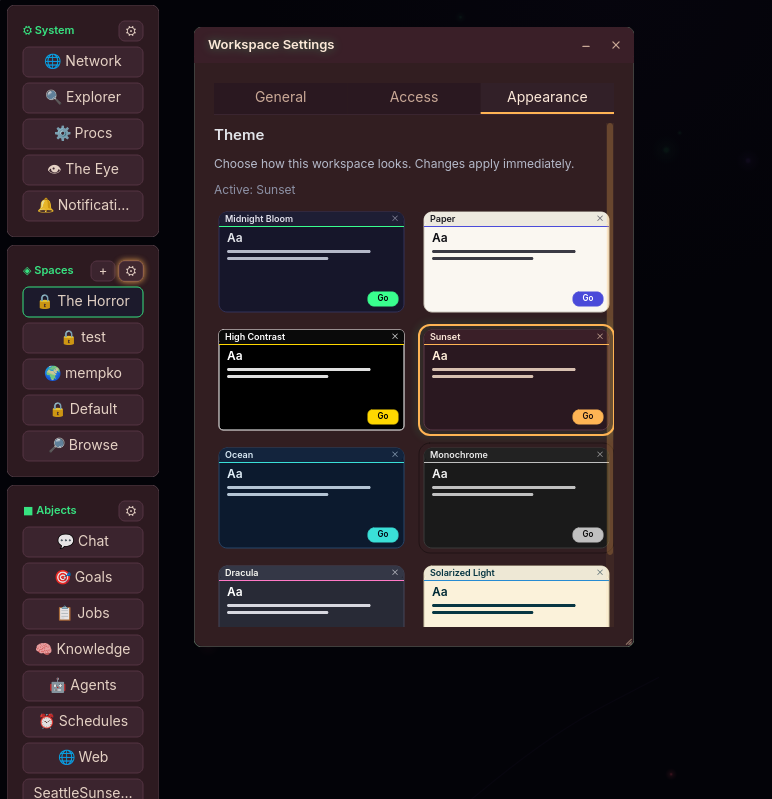Click the theme list scrollbar
This screenshot has height=799, width=772.
point(610,339)
